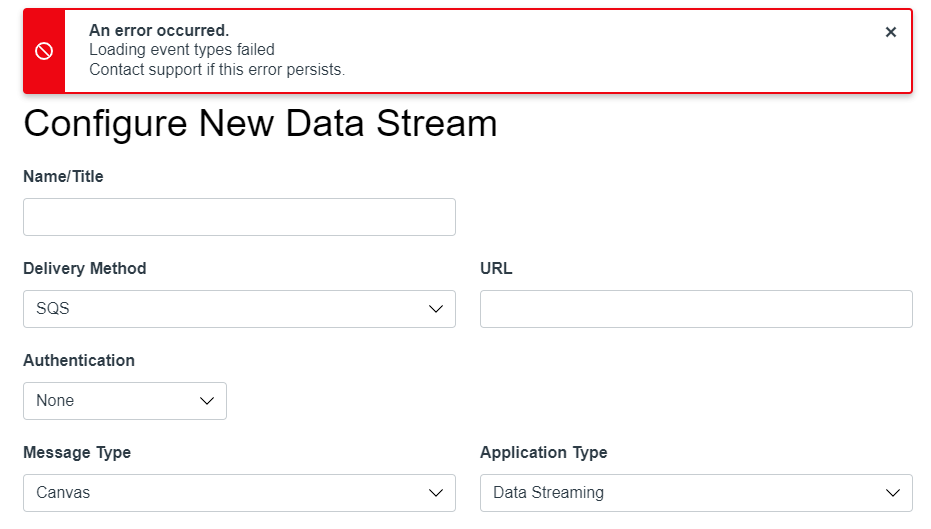Click the red prohibited error icon
The height and width of the screenshot is (529, 931).
click(x=44, y=52)
